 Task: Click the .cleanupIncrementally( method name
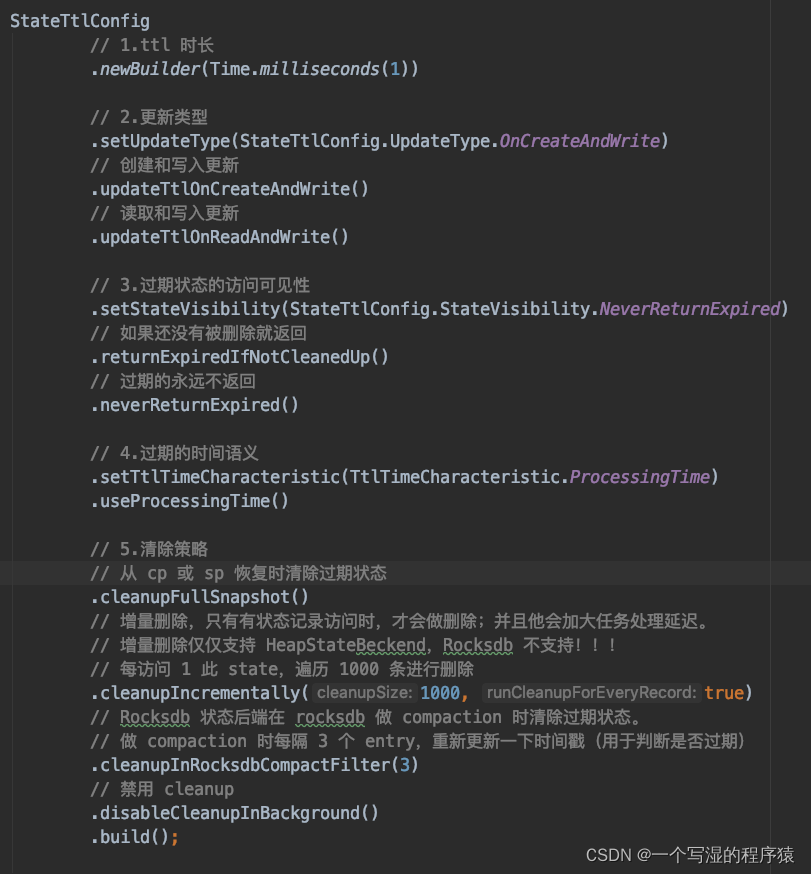(x=200, y=693)
